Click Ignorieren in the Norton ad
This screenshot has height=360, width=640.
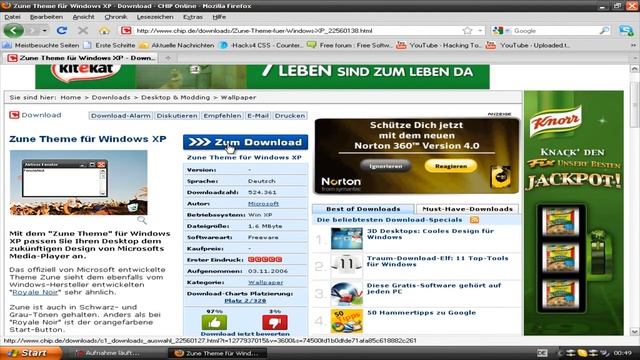[x=386, y=166]
